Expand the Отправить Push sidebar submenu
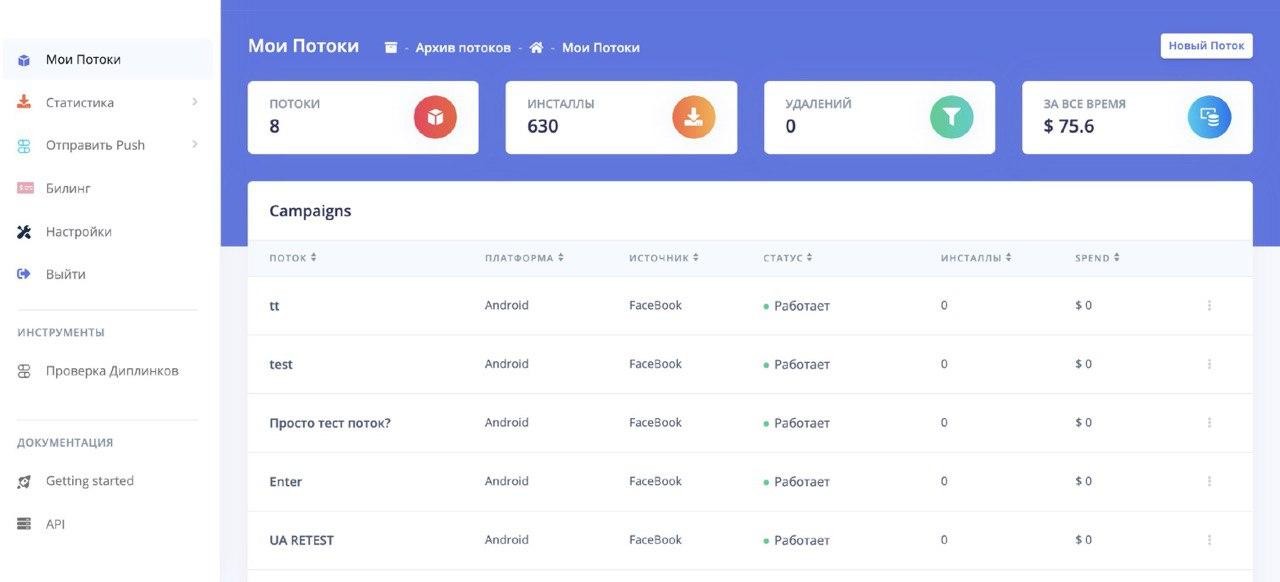Screen dimensions: 1280x582 [x=194, y=145]
